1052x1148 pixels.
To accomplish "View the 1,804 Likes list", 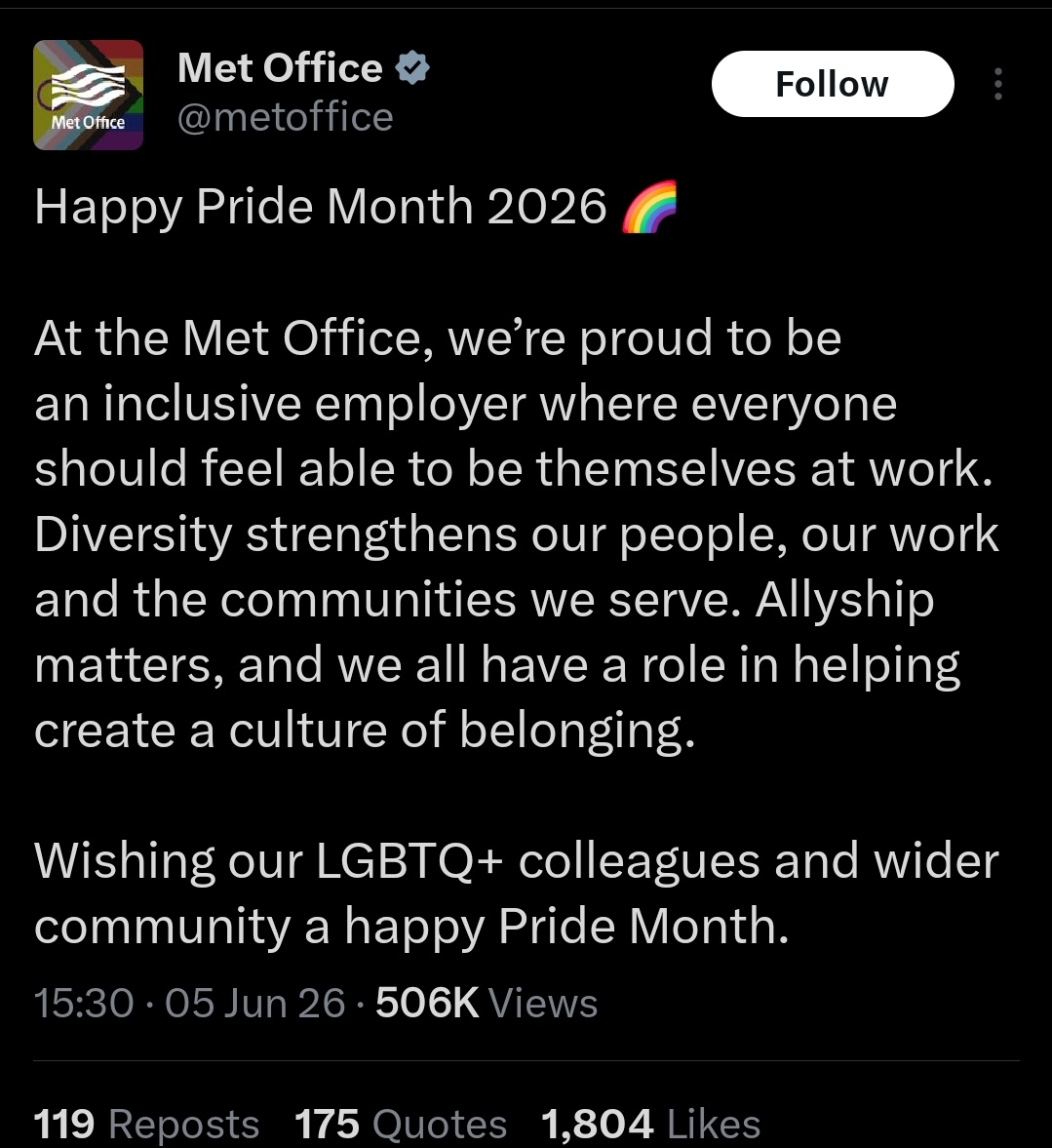I will tap(651, 1123).
